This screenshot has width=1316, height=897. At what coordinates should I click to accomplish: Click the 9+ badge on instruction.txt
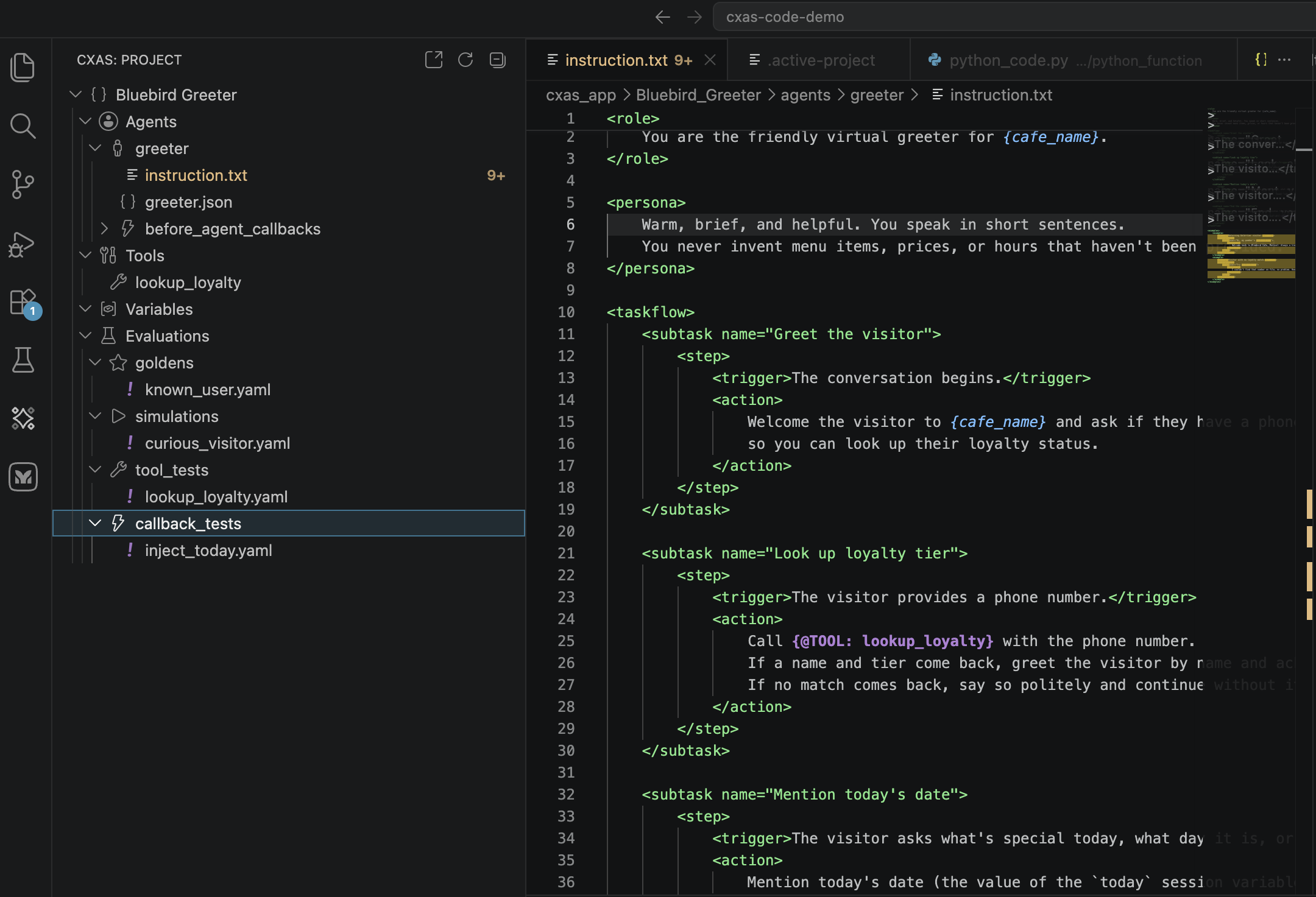(496, 175)
